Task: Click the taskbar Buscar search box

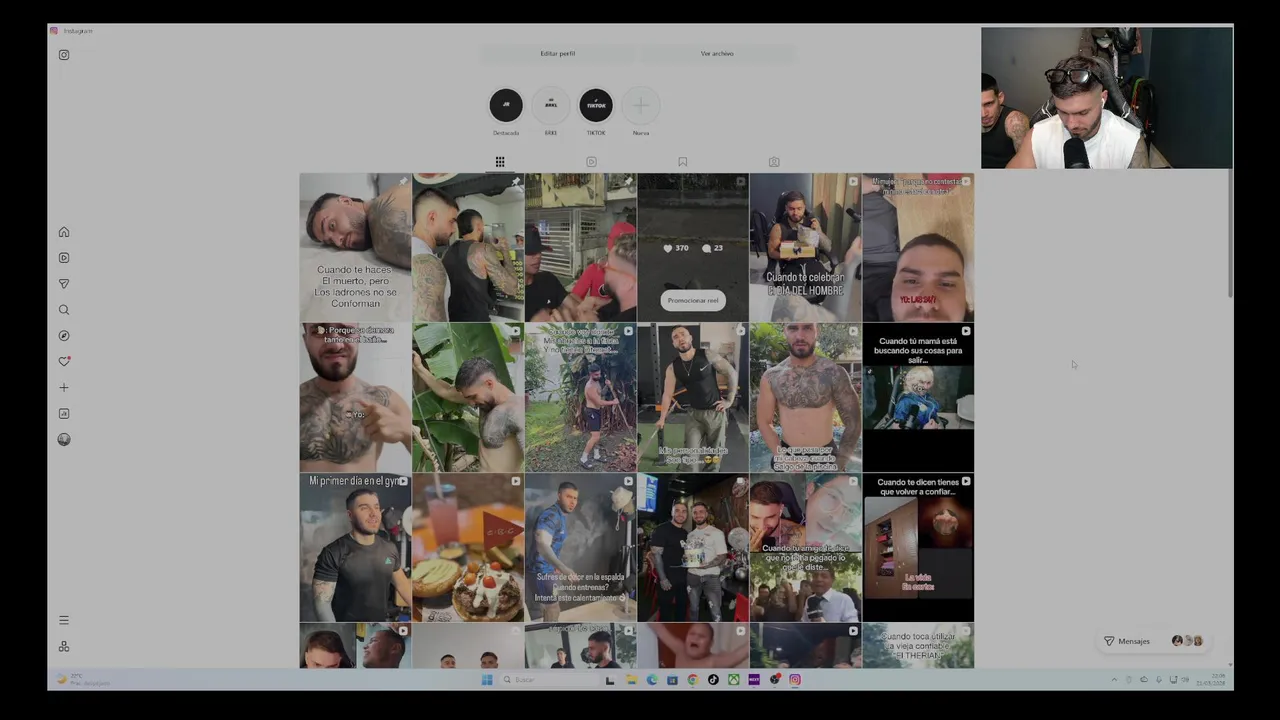Action: (x=548, y=680)
